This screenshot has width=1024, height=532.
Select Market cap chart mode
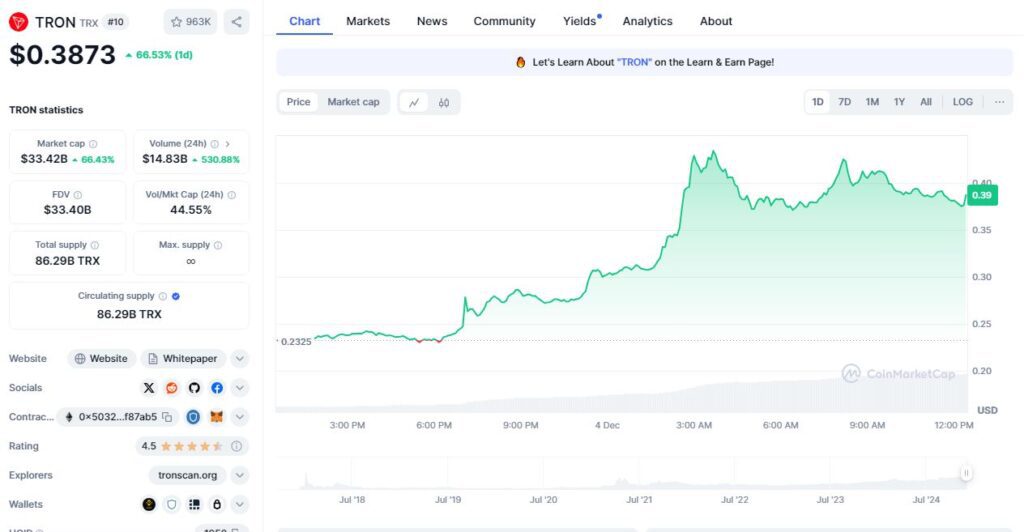coord(353,102)
